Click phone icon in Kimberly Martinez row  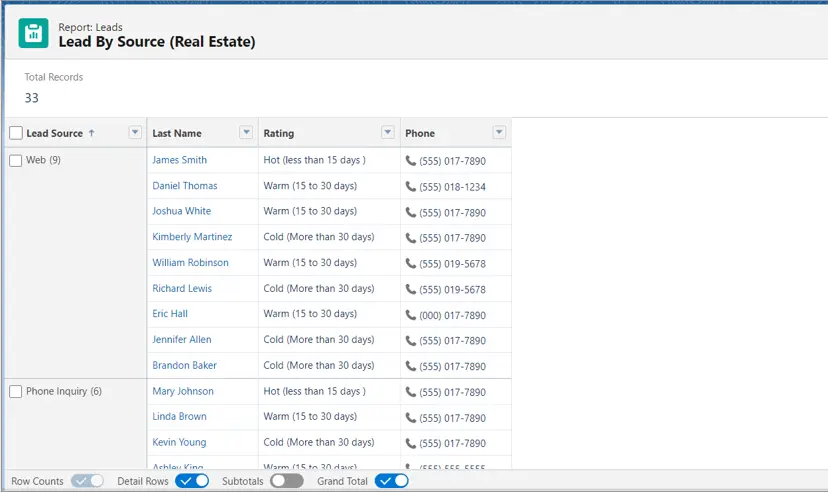coord(410,238)
